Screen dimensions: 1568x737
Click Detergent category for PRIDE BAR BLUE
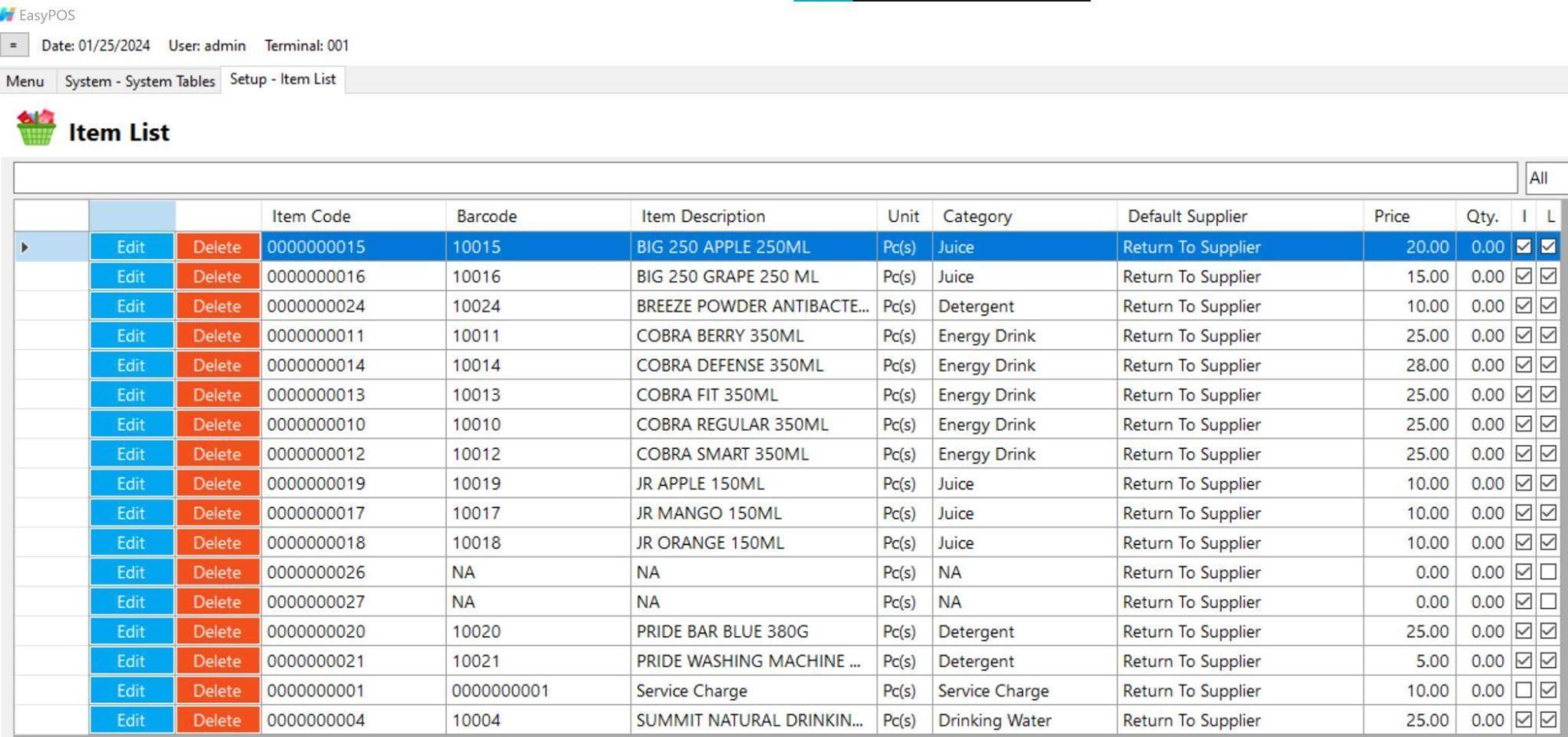point(1024,631)
